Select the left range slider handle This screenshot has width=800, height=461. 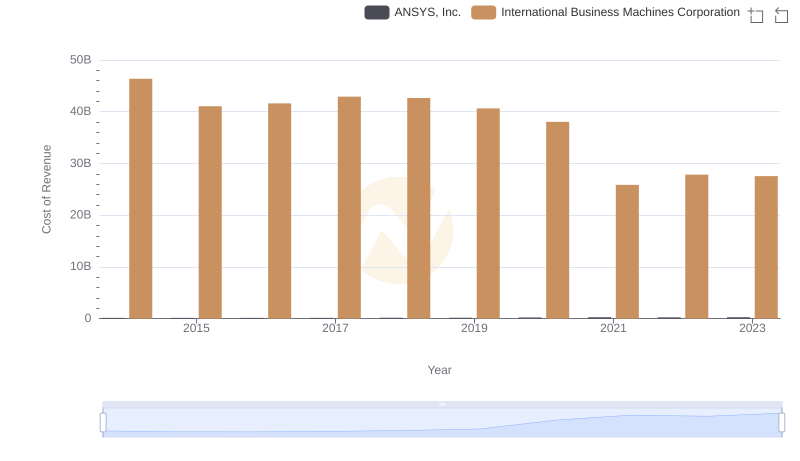coord(103,423)
